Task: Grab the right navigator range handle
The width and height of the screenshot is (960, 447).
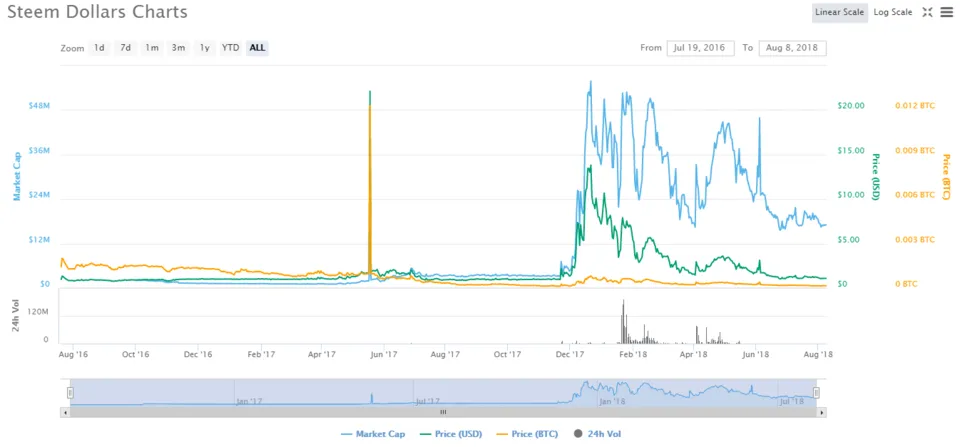Action: click(816, 393)
